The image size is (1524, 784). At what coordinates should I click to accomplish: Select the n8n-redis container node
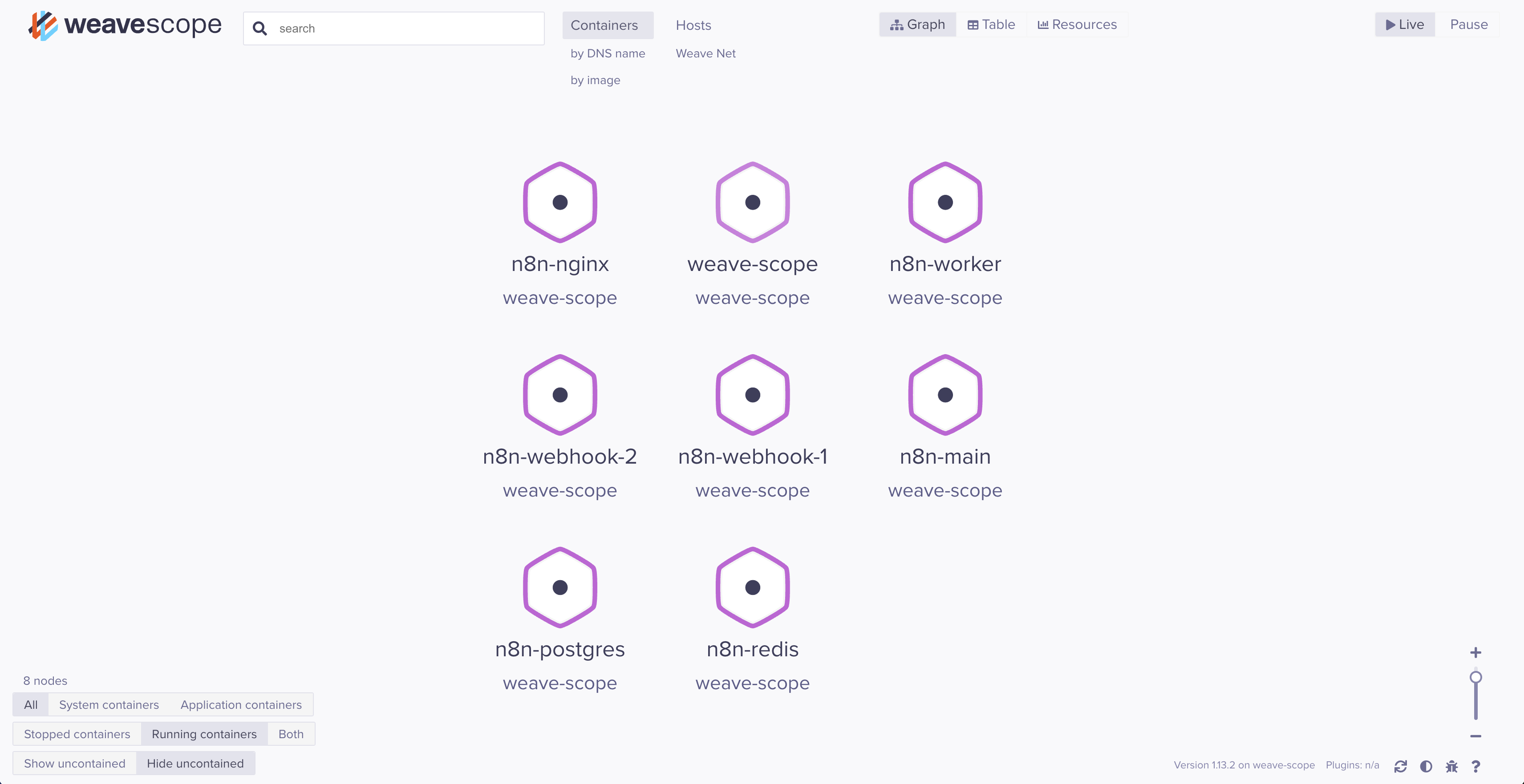752,587
